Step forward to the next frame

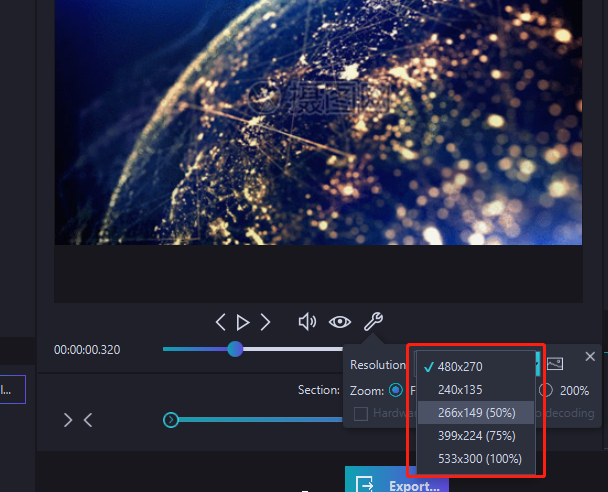point(265,322)
